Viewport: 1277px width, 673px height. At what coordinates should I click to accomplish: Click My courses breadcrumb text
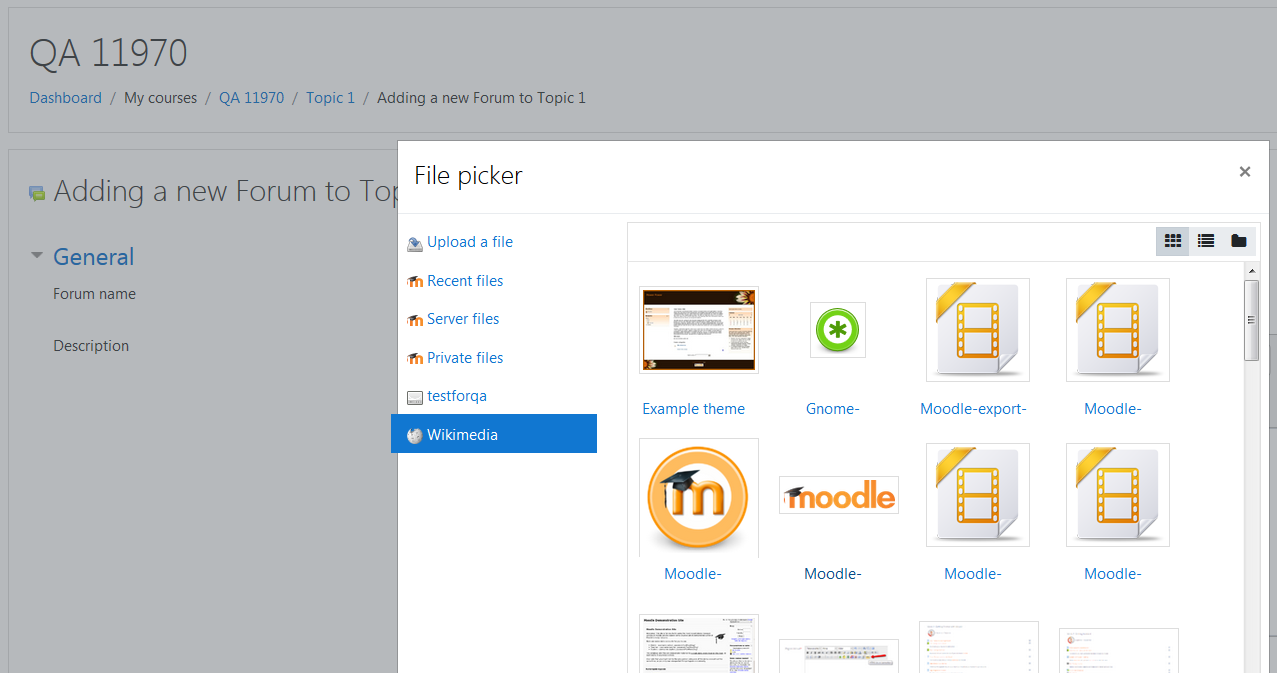[x=161, y=98]
